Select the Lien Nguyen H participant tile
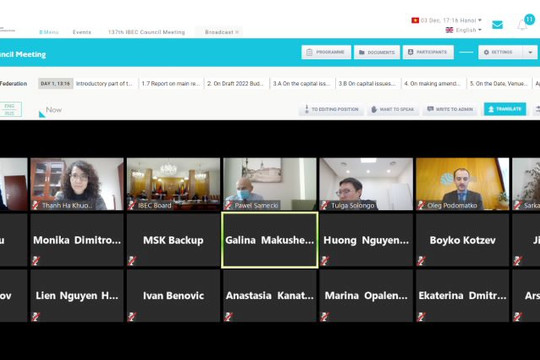The height and width of the screenshot is (360, 540). pos(77,296)
